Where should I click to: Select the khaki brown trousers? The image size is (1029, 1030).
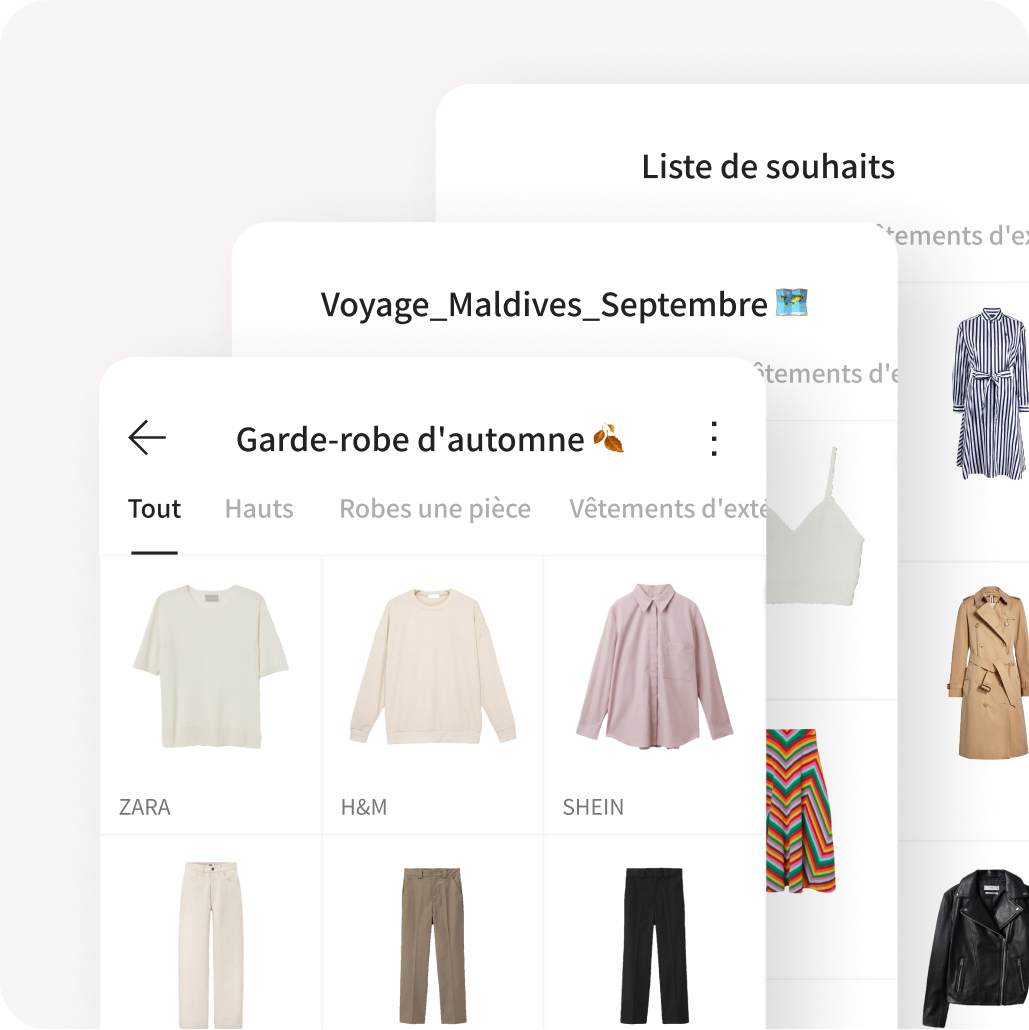(x=433, y=933)
